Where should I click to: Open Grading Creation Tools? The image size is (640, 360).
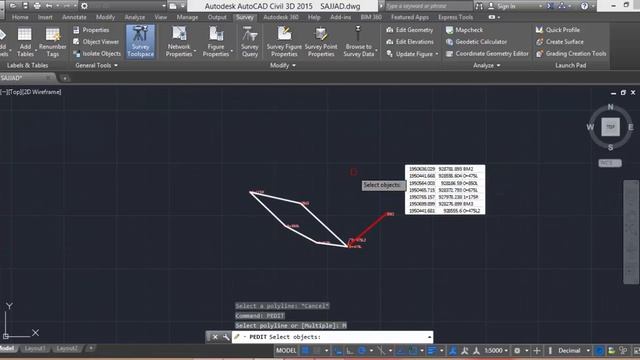571,53
